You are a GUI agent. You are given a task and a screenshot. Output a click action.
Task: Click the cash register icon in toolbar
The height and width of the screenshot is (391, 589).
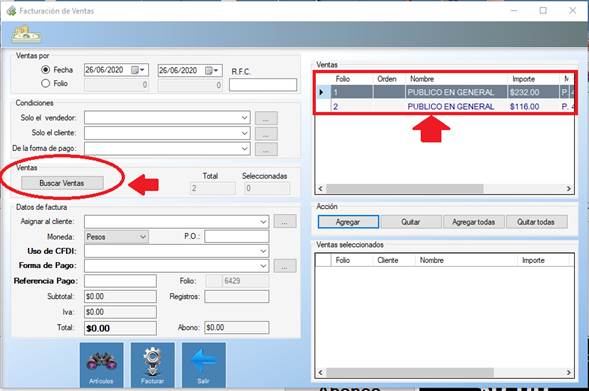pyautogui.click(x=26, y=35)
